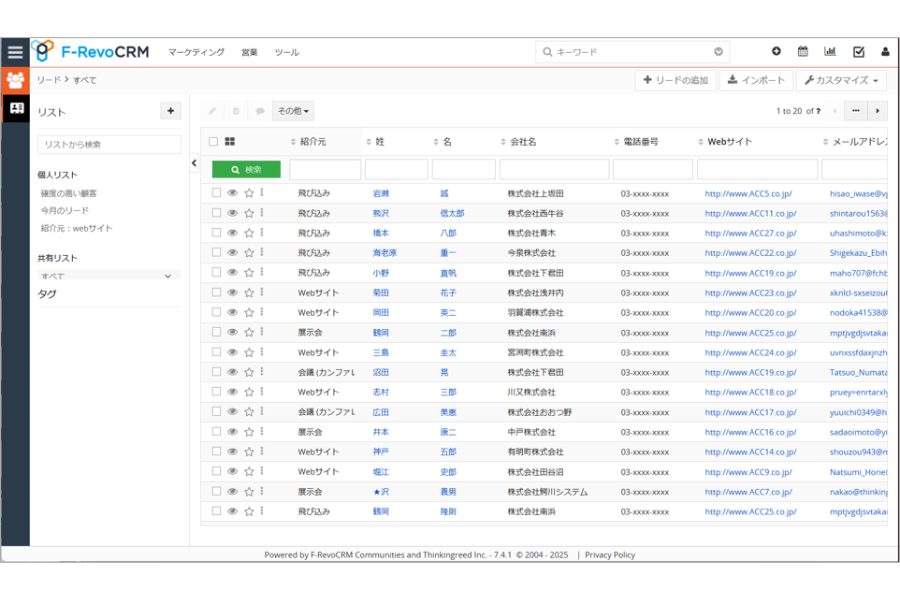Image resolution: width=900 pixels, height=600 pixels.
Task: Open the page jump ellipsis button
Action: point(856,111)
